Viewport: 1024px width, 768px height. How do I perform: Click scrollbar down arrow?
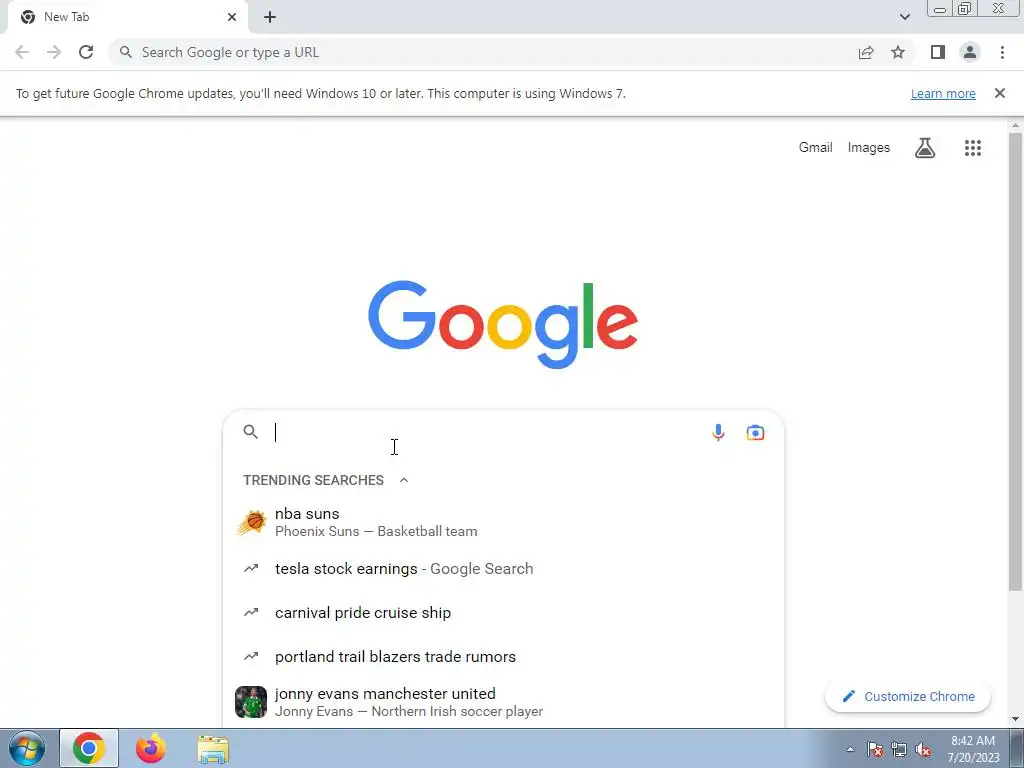pos(1016,719)
